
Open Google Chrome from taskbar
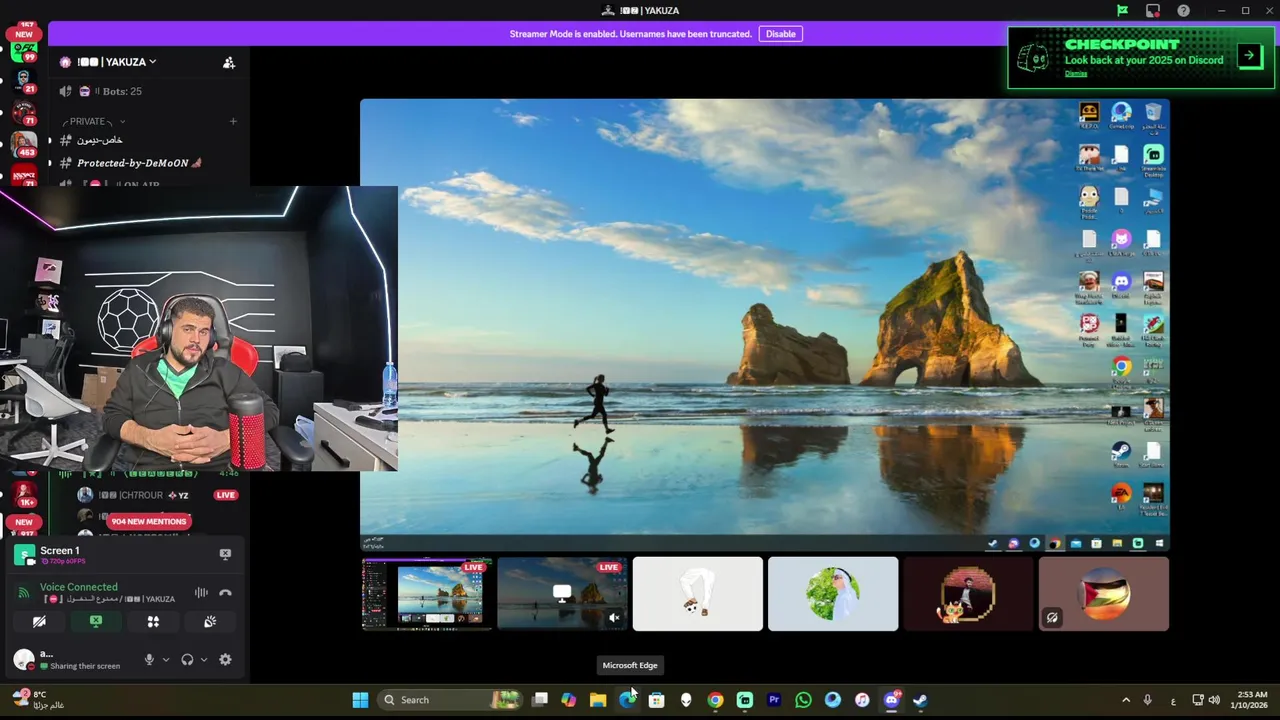715,700
